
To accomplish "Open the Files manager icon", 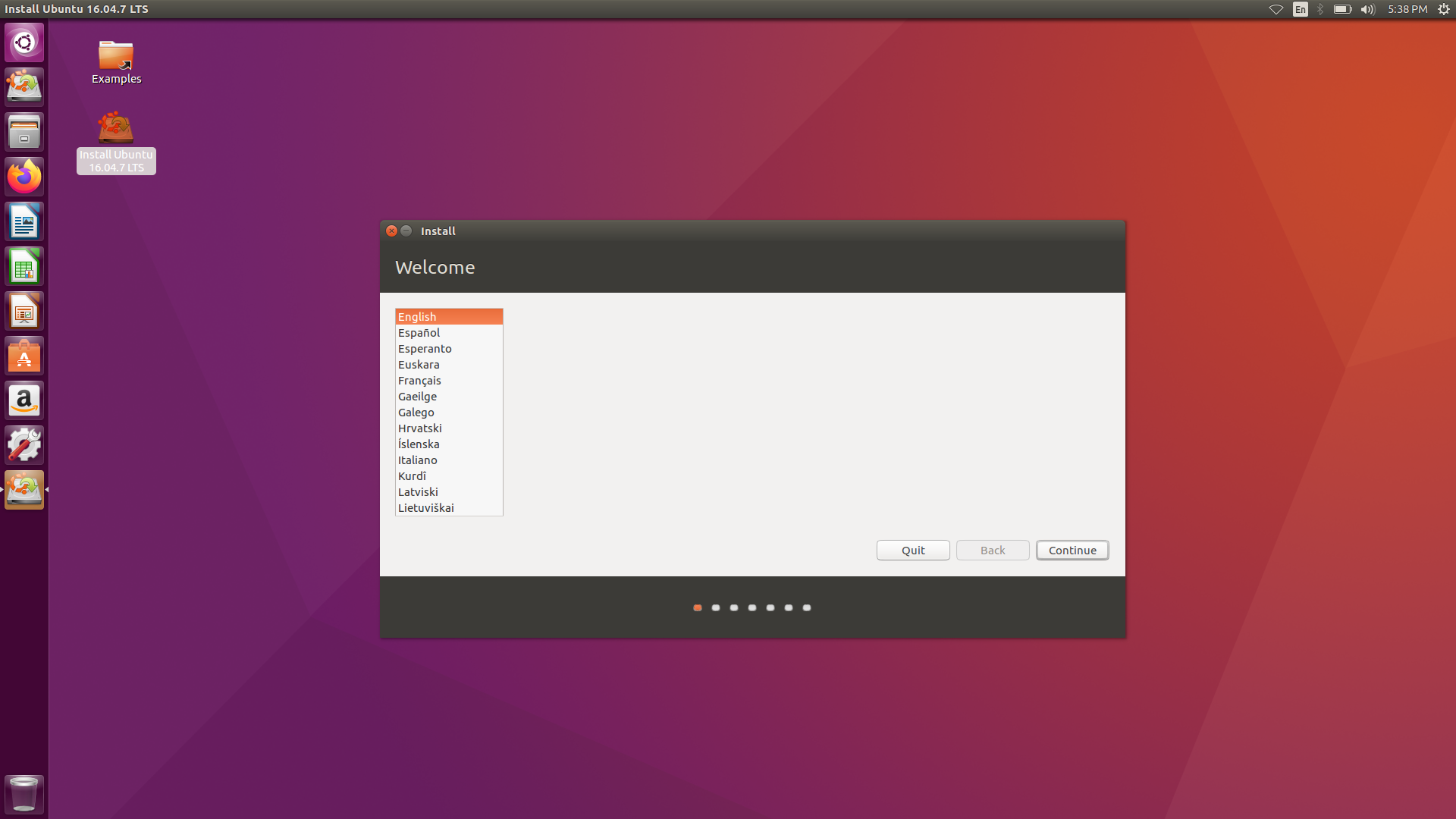I will click(24, 132).
